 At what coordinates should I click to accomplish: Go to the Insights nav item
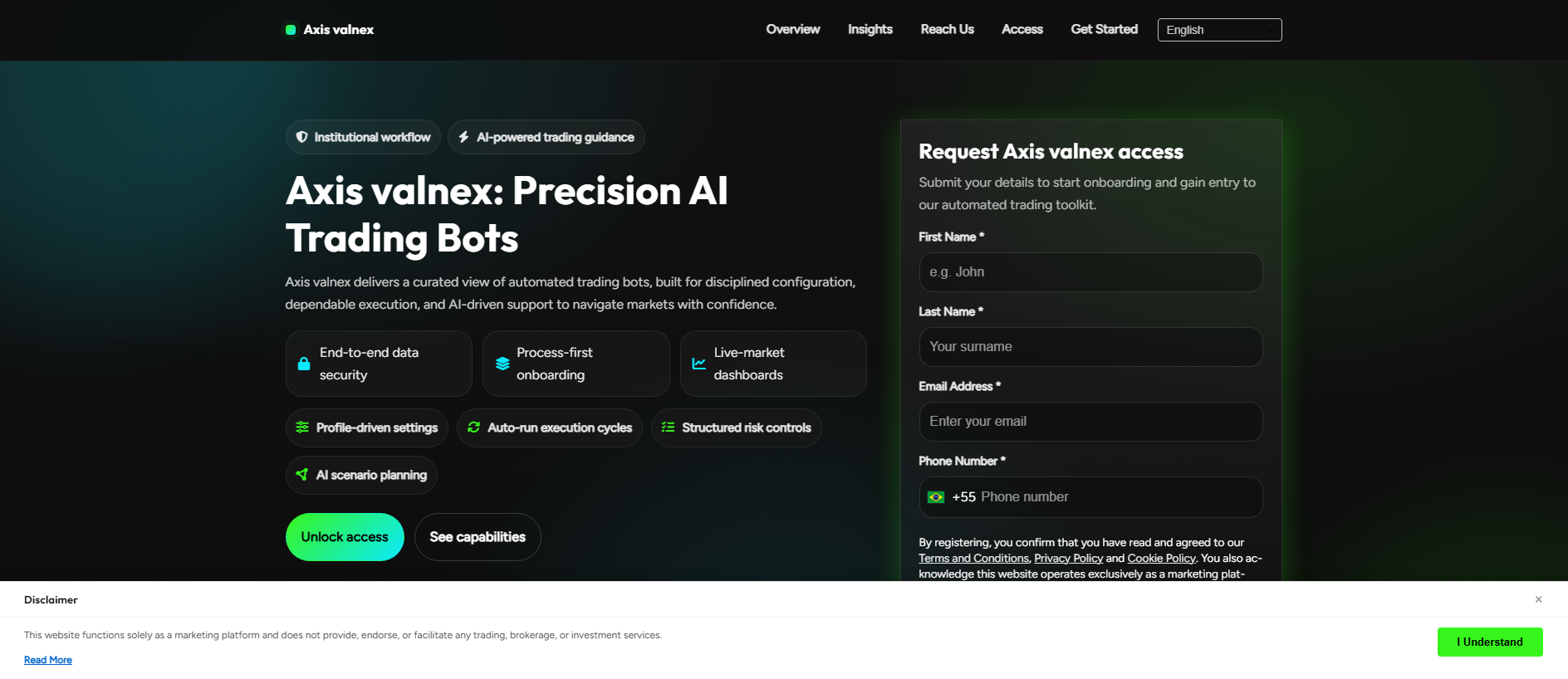pos(870,29)
